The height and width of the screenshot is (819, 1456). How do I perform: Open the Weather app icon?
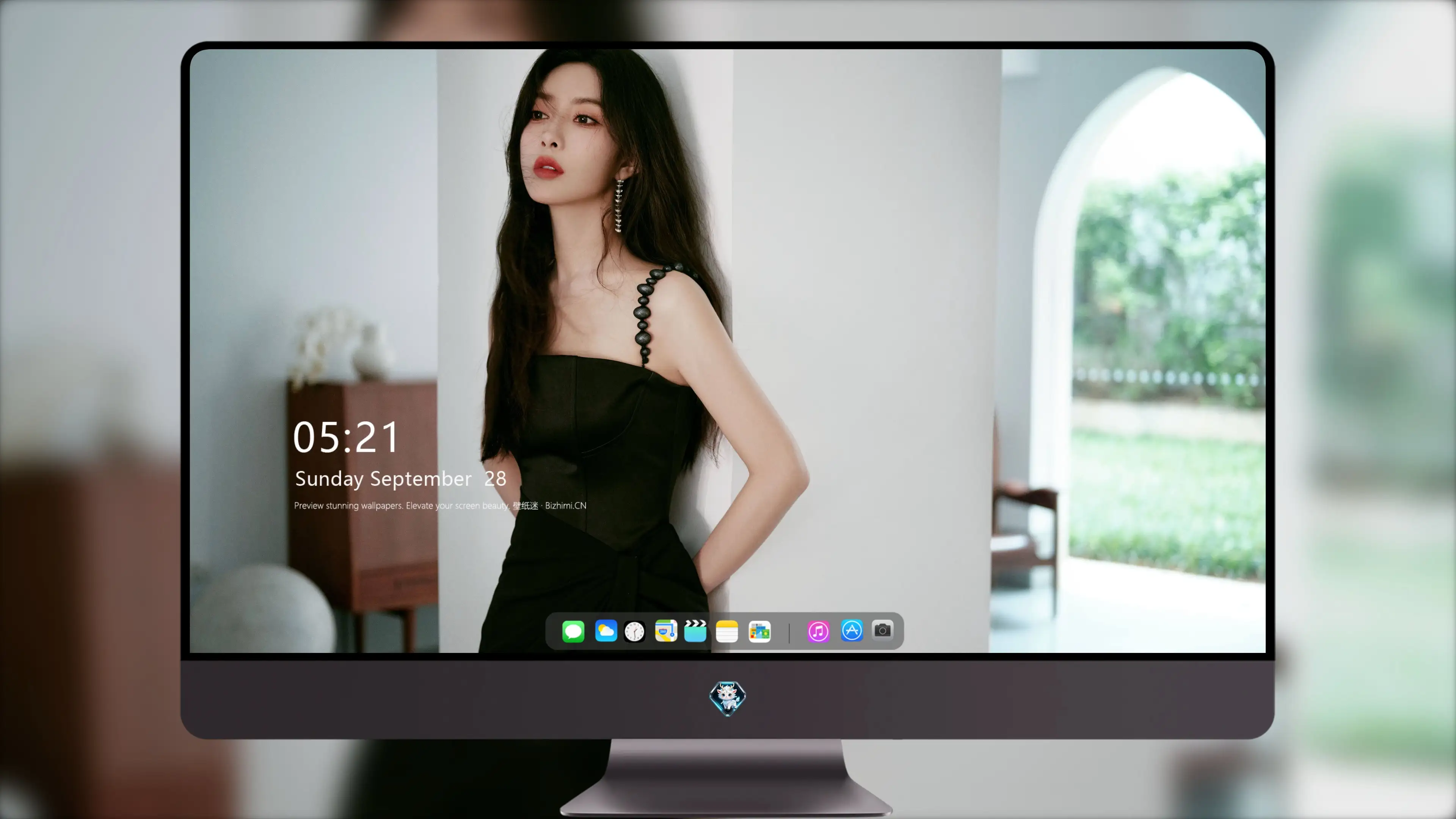click(606, 631)
